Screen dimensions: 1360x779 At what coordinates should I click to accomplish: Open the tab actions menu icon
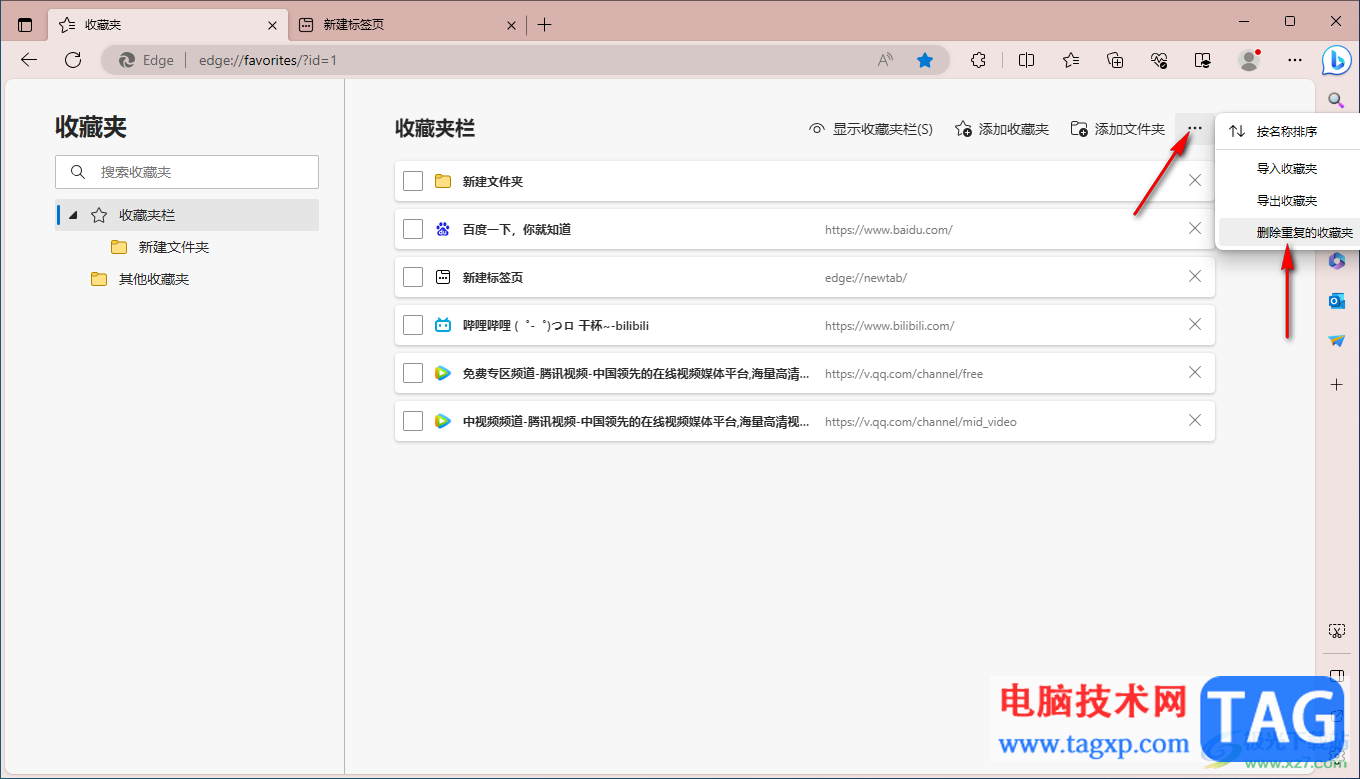tap(25, 25)
